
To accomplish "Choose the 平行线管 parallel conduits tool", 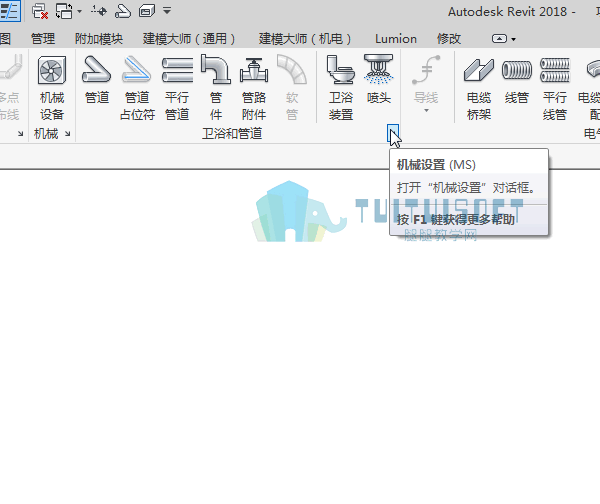I will coord(555,88).
